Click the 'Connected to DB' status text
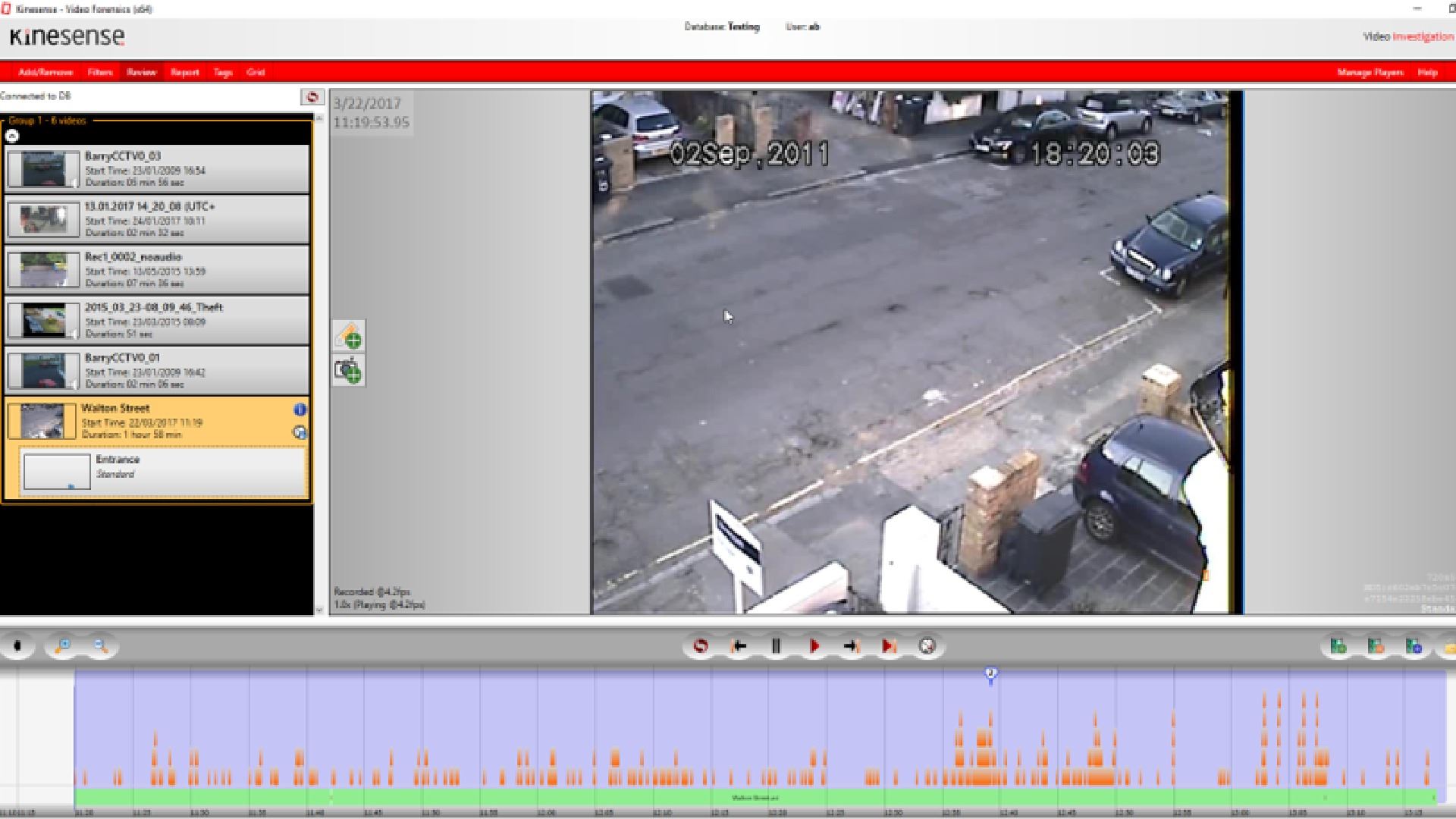 (36, 96)
